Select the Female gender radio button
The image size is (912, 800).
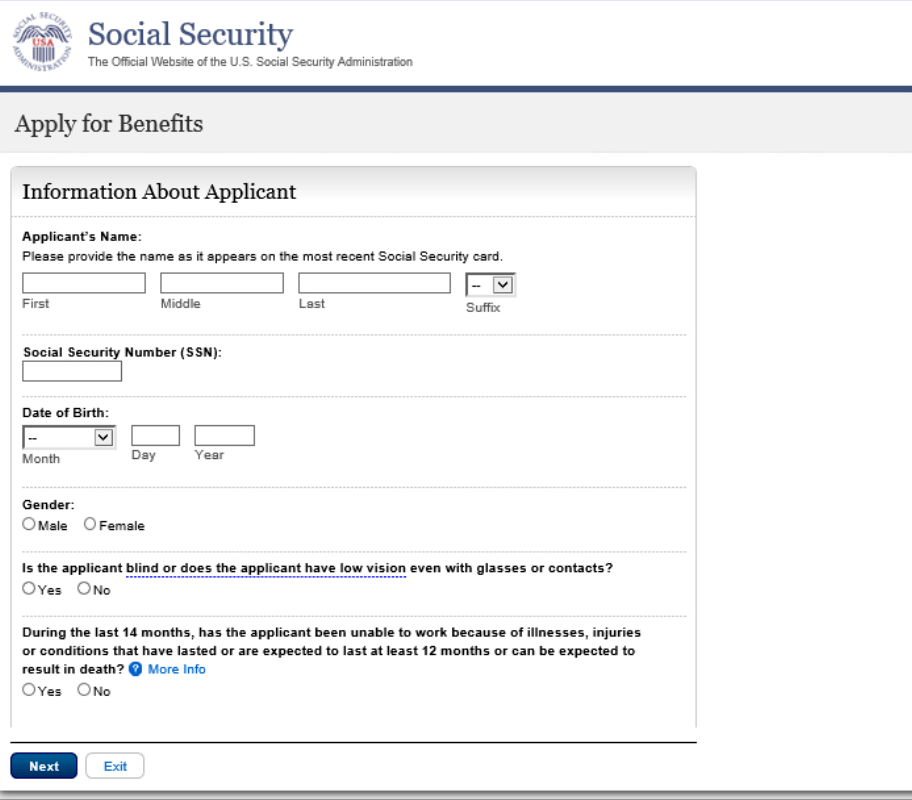point(89,522)
